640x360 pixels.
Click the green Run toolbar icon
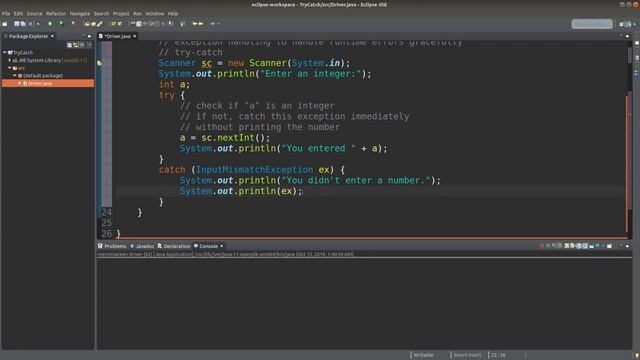(x=61, y=24)
